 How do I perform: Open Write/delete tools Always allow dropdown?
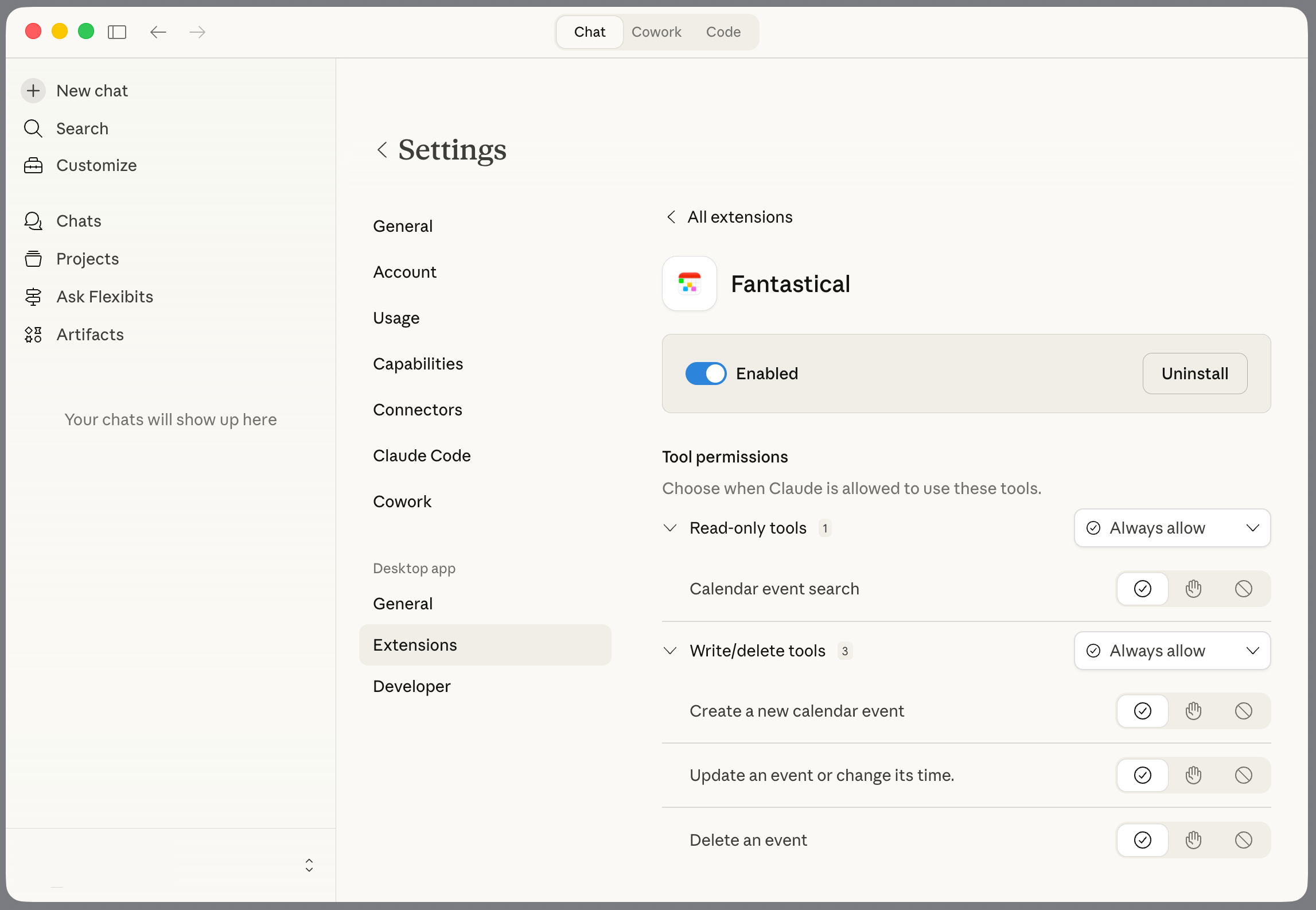[x=1172, y=651]
